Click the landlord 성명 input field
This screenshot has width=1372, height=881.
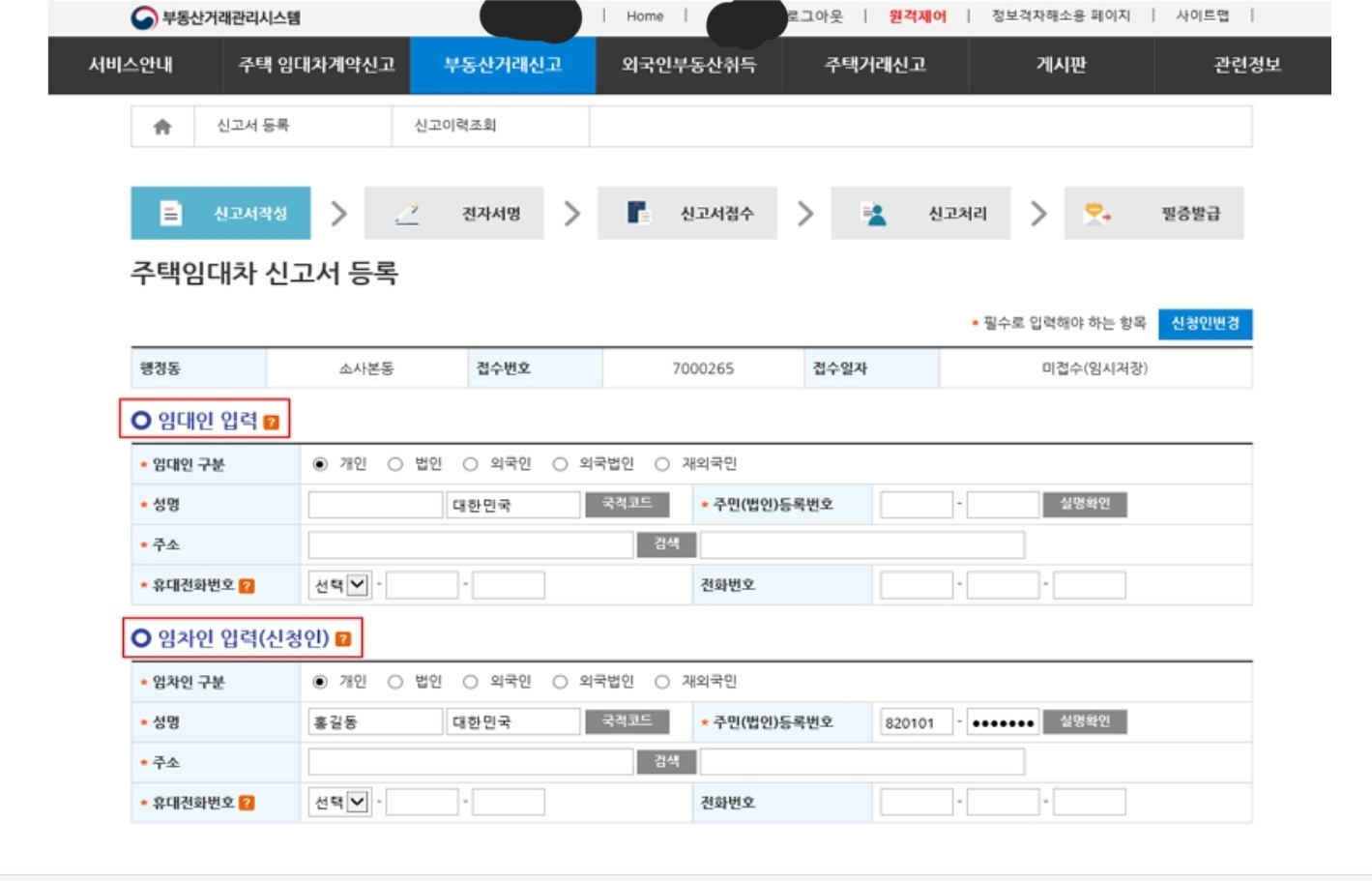pos(375,504)
